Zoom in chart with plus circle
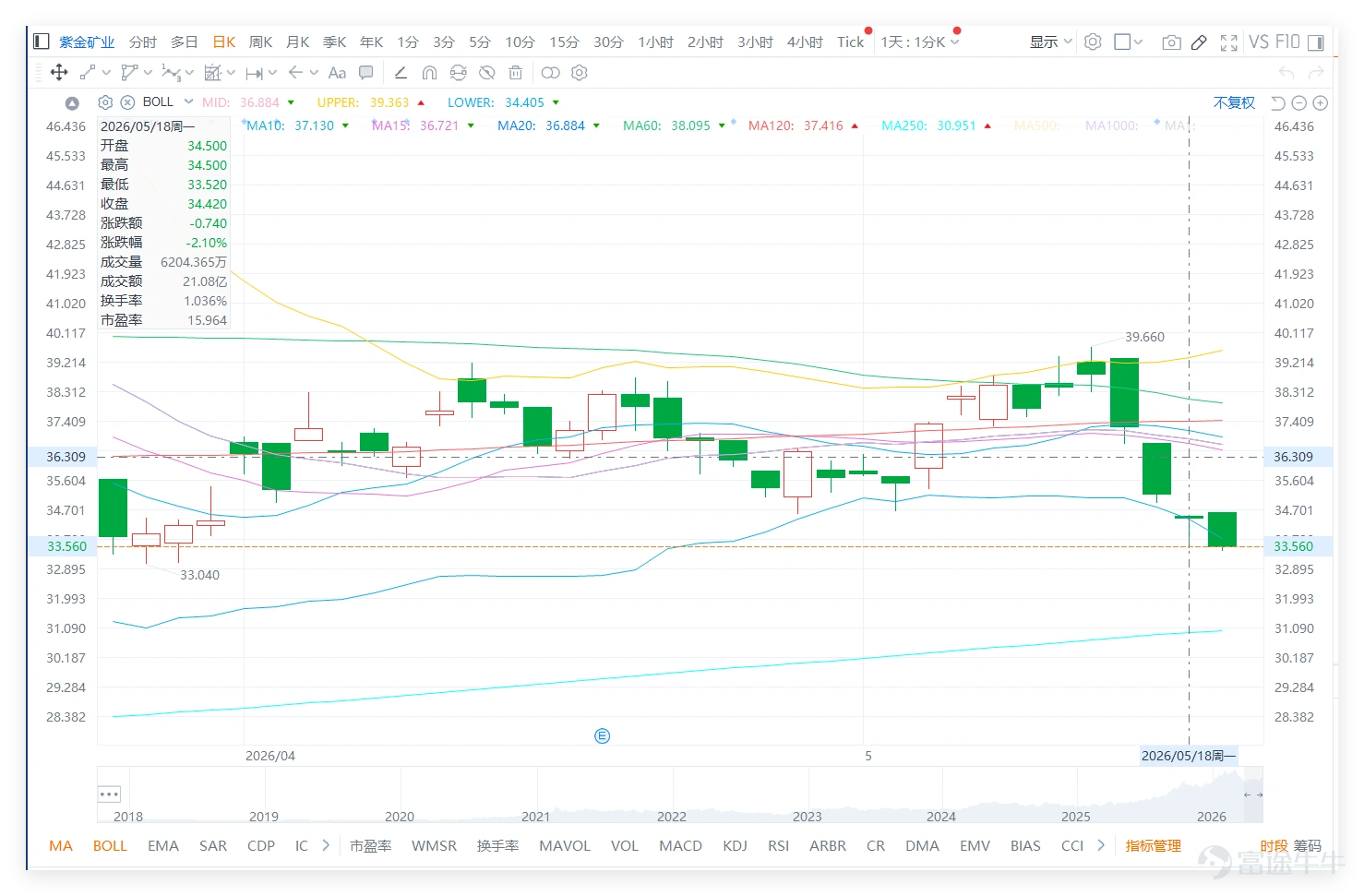The image size is (1364, 896). 1321,103
